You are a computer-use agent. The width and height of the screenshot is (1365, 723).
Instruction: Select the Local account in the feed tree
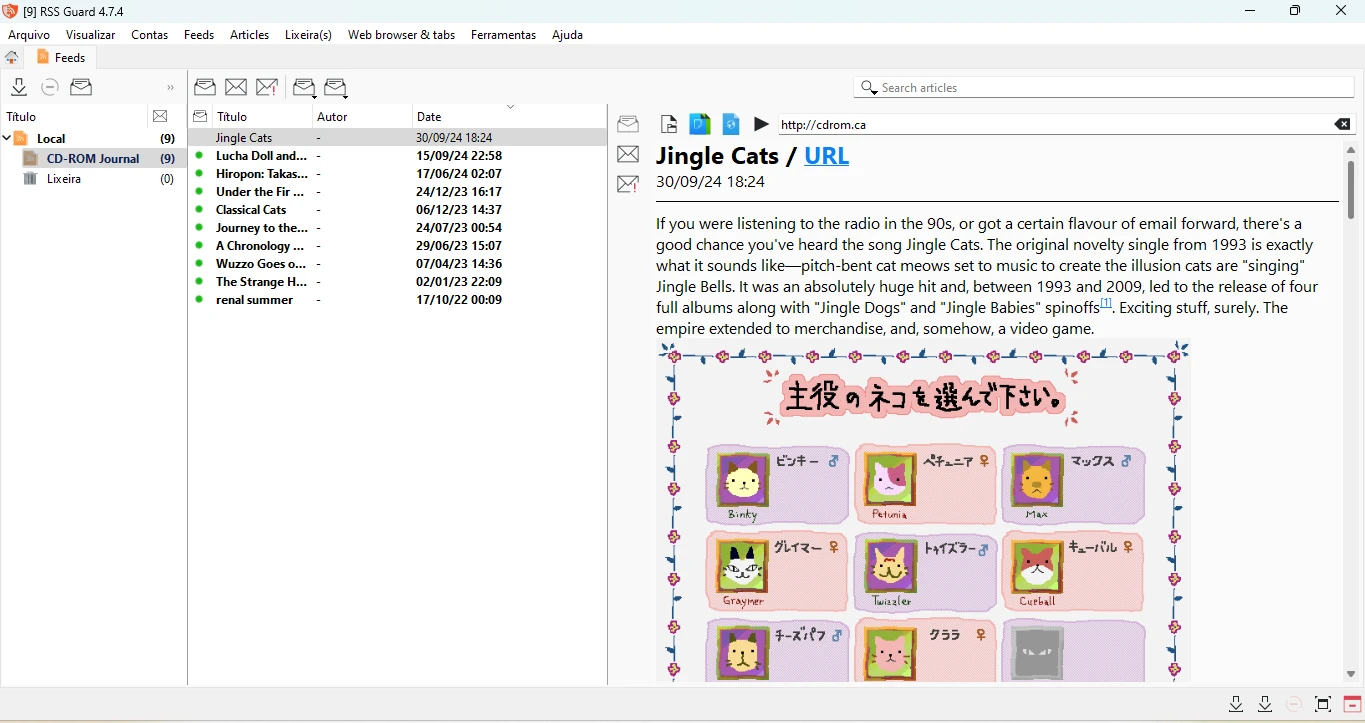[x=51, y=139]
